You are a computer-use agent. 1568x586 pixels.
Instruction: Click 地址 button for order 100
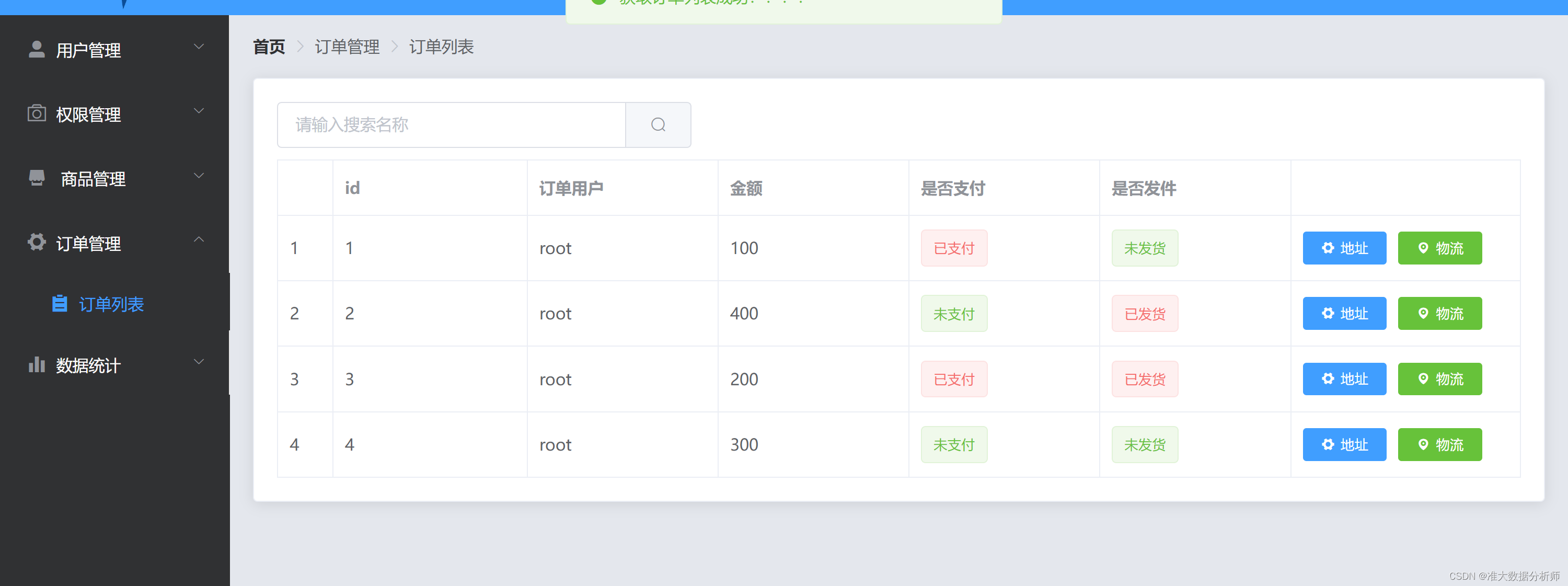[1344, 248]
